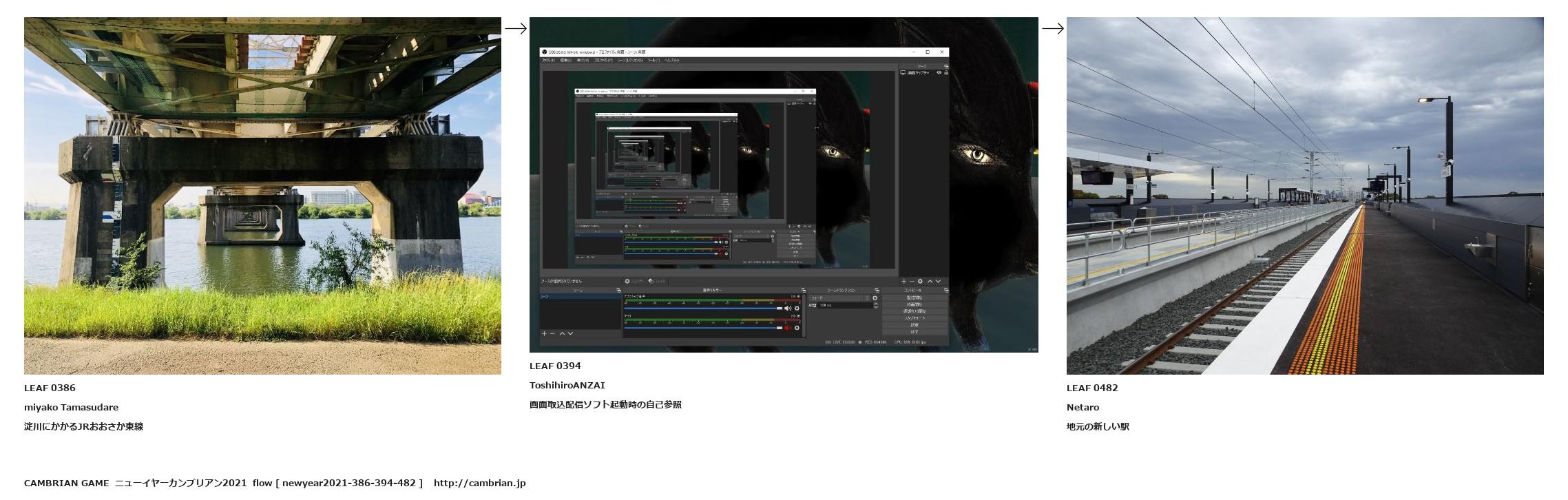Click the add scene plus icon in OBS

(544, 333)
